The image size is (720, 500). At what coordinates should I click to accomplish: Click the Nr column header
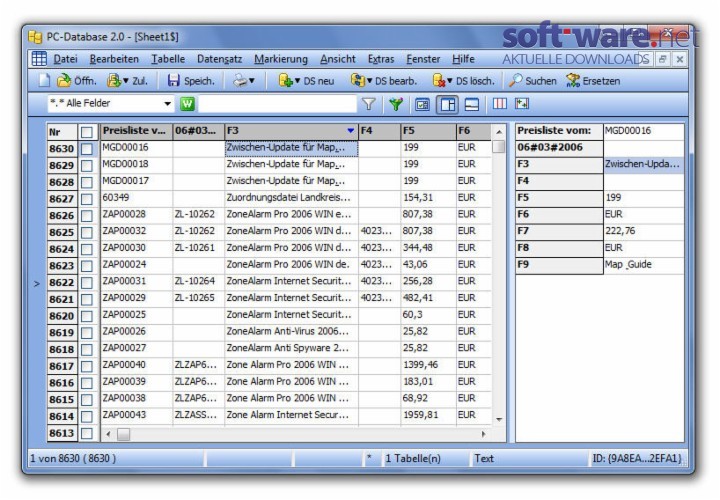point(62,132)
